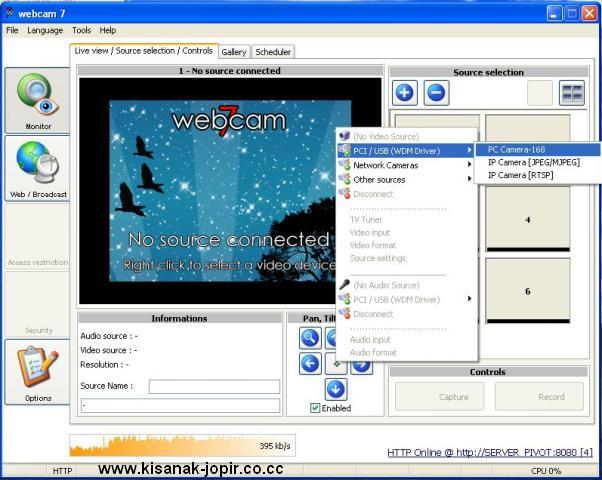Open the Tools menu
This screenshot has width=602, height=480.
(x=81, y=30)
